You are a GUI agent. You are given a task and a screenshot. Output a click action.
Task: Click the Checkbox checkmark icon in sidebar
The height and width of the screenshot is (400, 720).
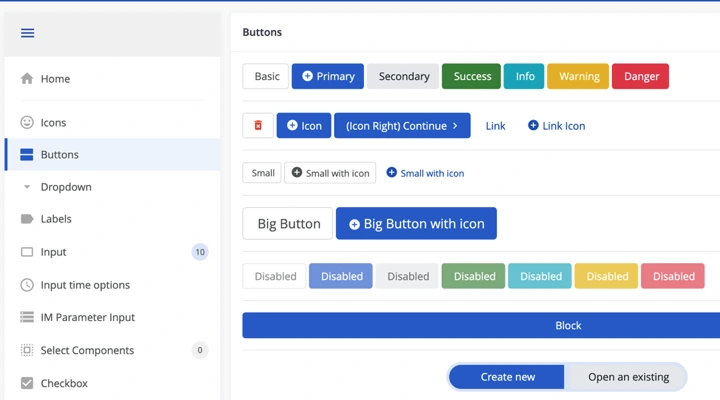coord(27,383)
